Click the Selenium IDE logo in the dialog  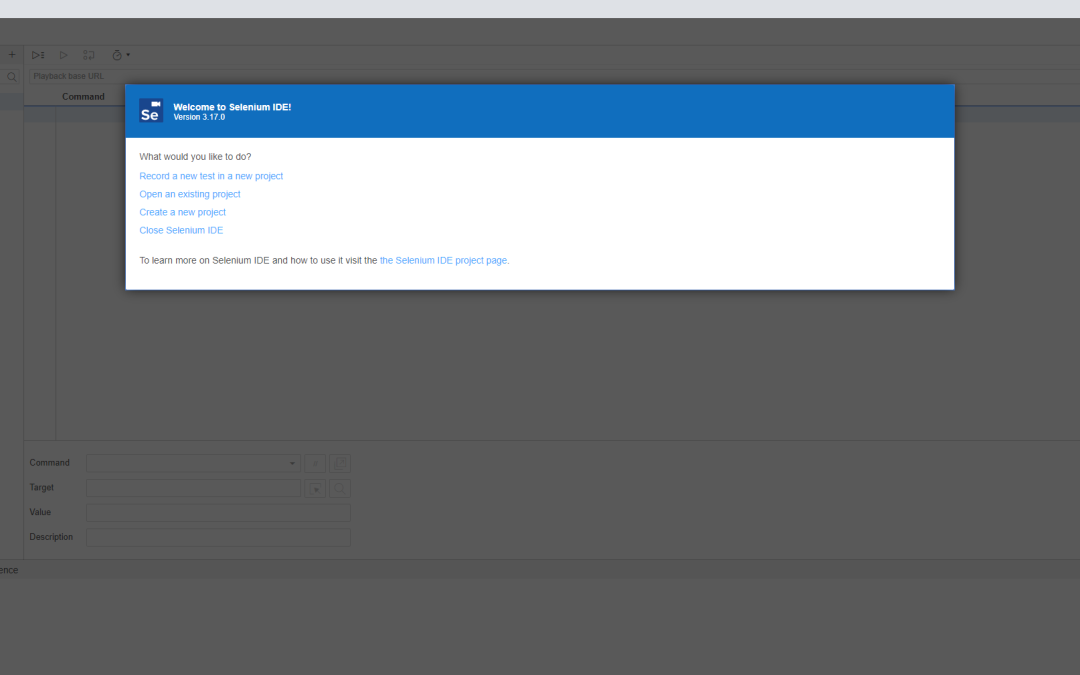click(x=151, y=110)
